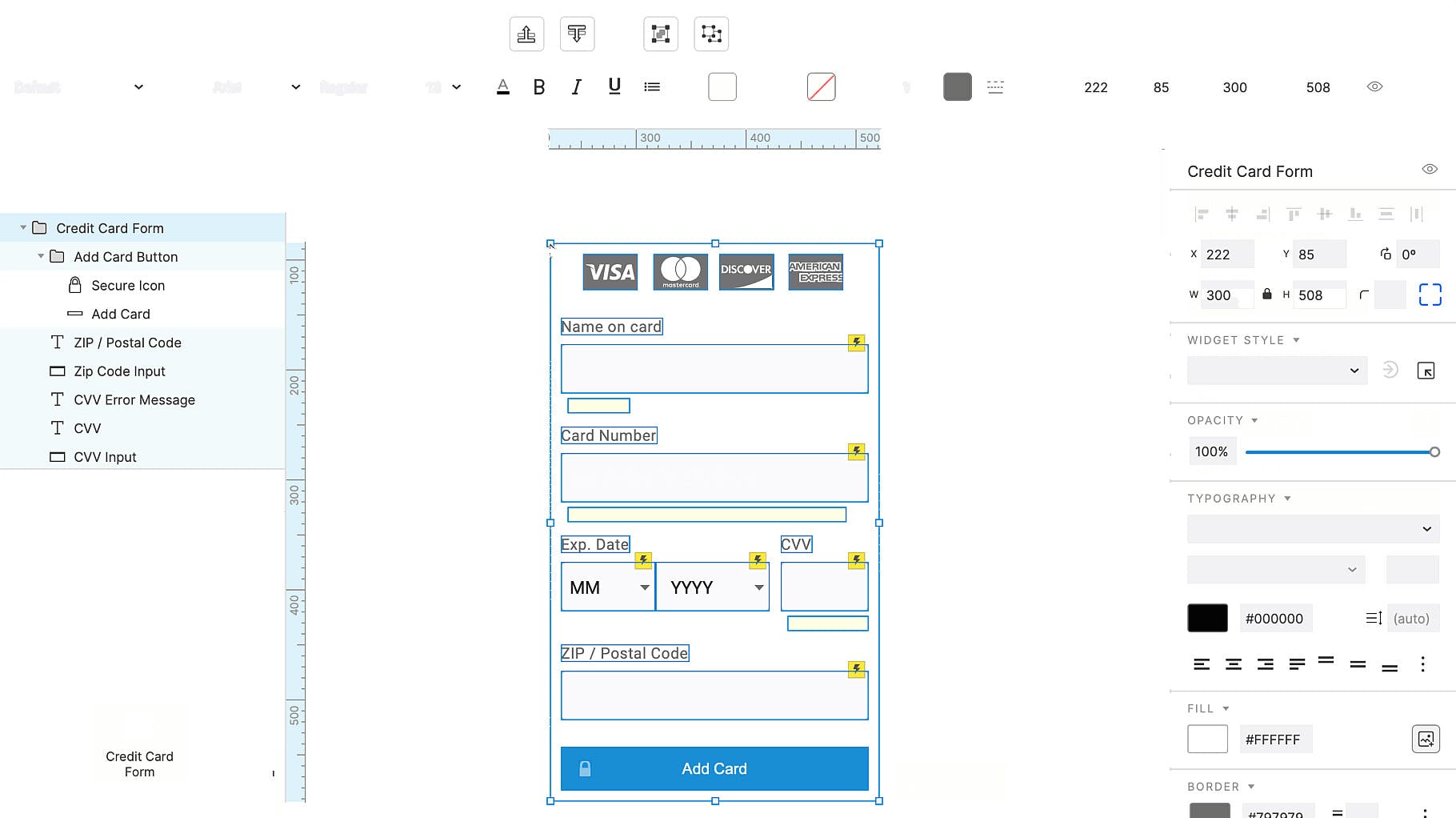Collapse the TYPOGRAPHY section
The height and width of the screenshot is (818, 1456).
(x=1287, y=499)
